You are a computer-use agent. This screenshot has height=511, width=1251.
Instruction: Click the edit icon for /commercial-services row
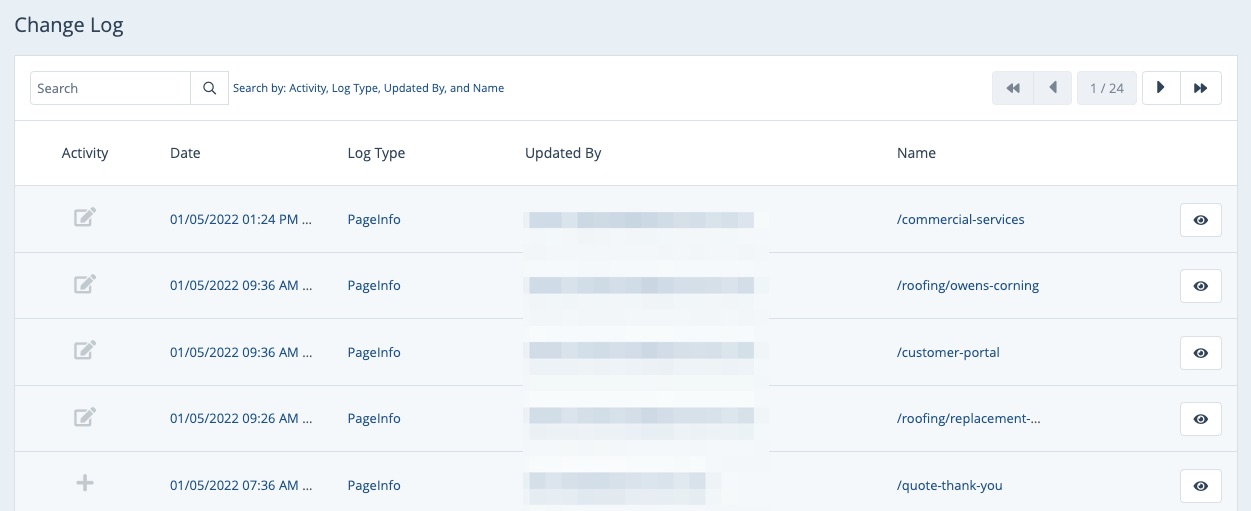click(85, 217)
